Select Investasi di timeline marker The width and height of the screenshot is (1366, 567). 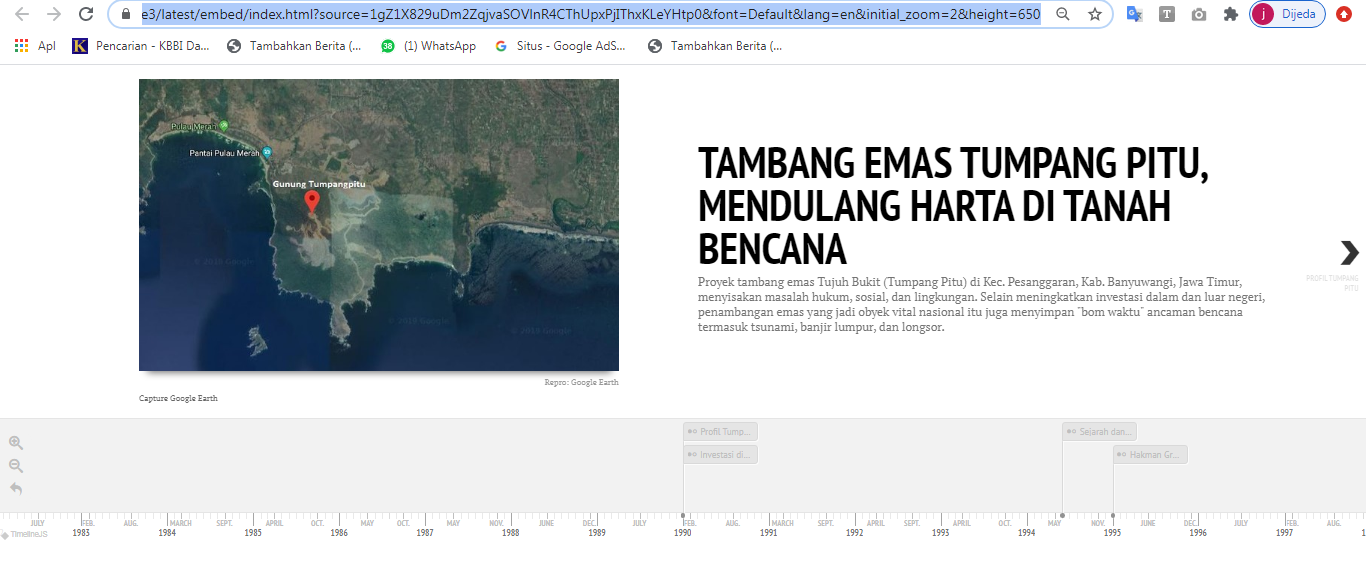tap(720, 455)
